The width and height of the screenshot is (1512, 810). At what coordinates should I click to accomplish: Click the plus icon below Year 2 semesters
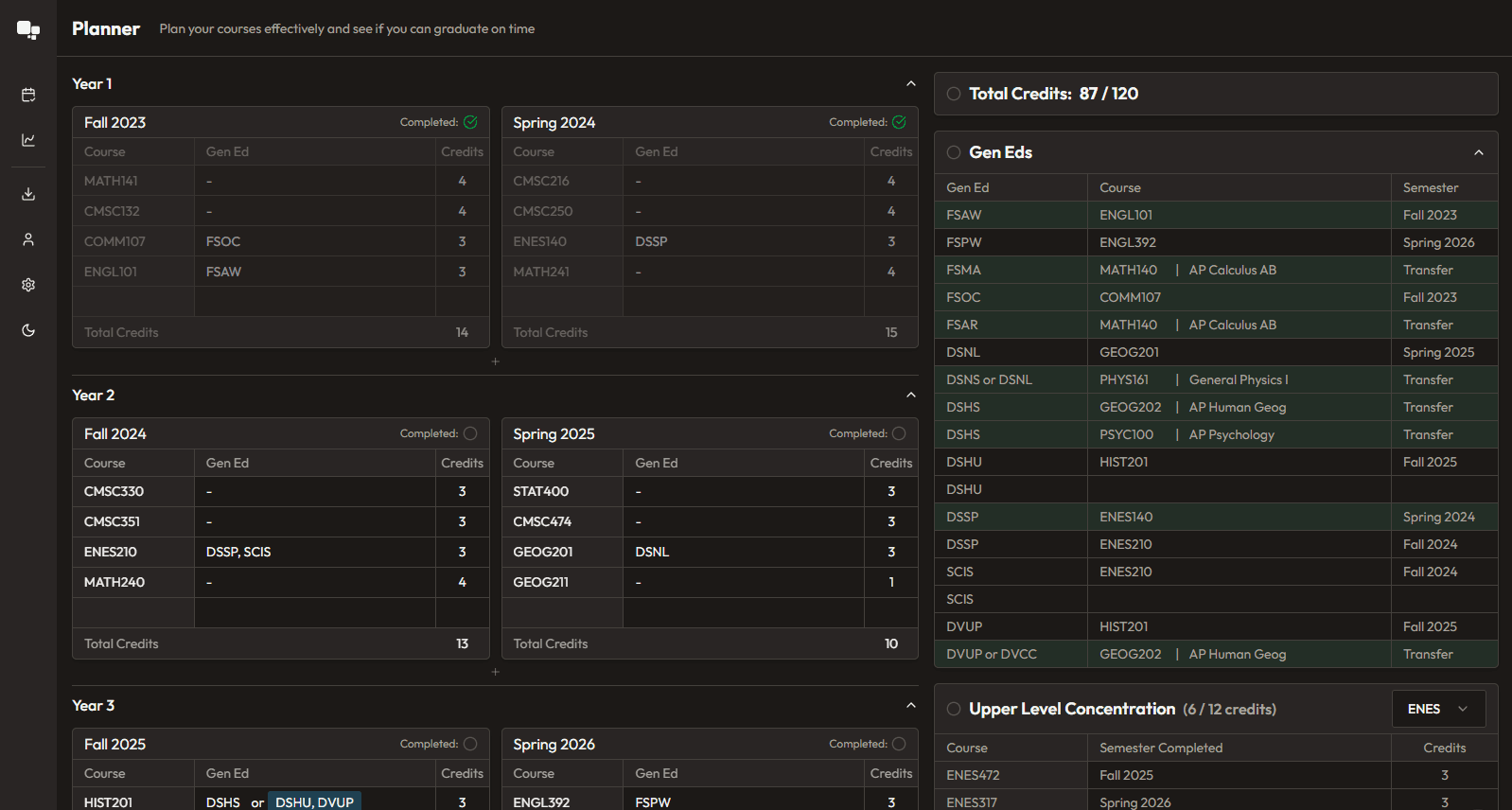click(495, 672)
